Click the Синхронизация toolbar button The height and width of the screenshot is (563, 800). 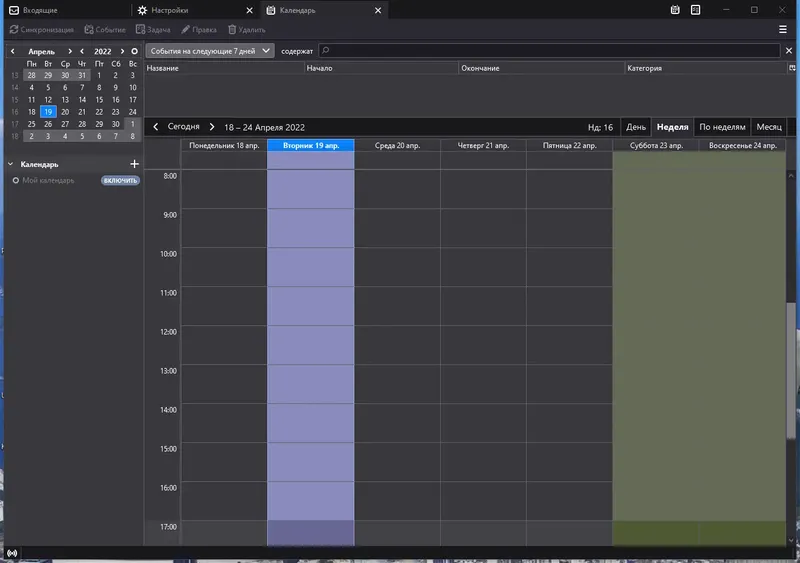click(42, 30)
